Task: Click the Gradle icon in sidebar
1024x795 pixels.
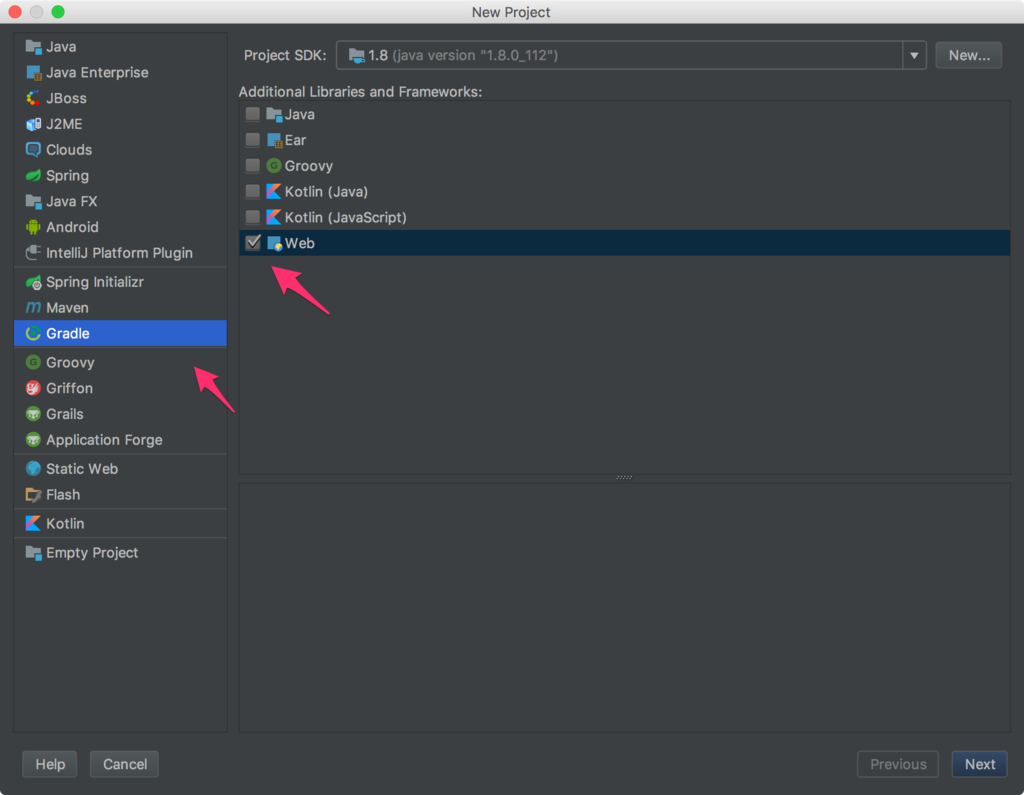Action: [x=33, y=334]
